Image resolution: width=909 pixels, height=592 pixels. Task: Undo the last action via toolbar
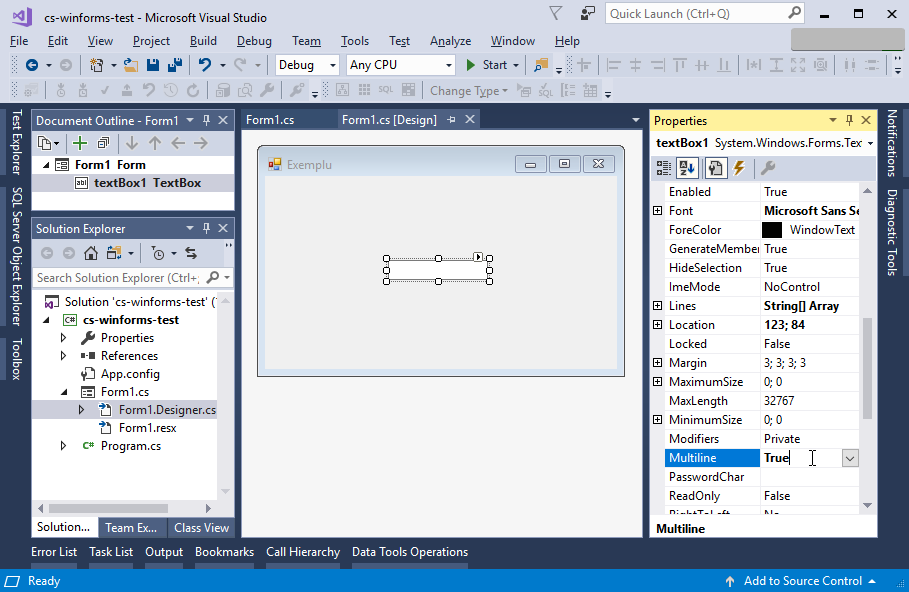click(x=205, y=65)
